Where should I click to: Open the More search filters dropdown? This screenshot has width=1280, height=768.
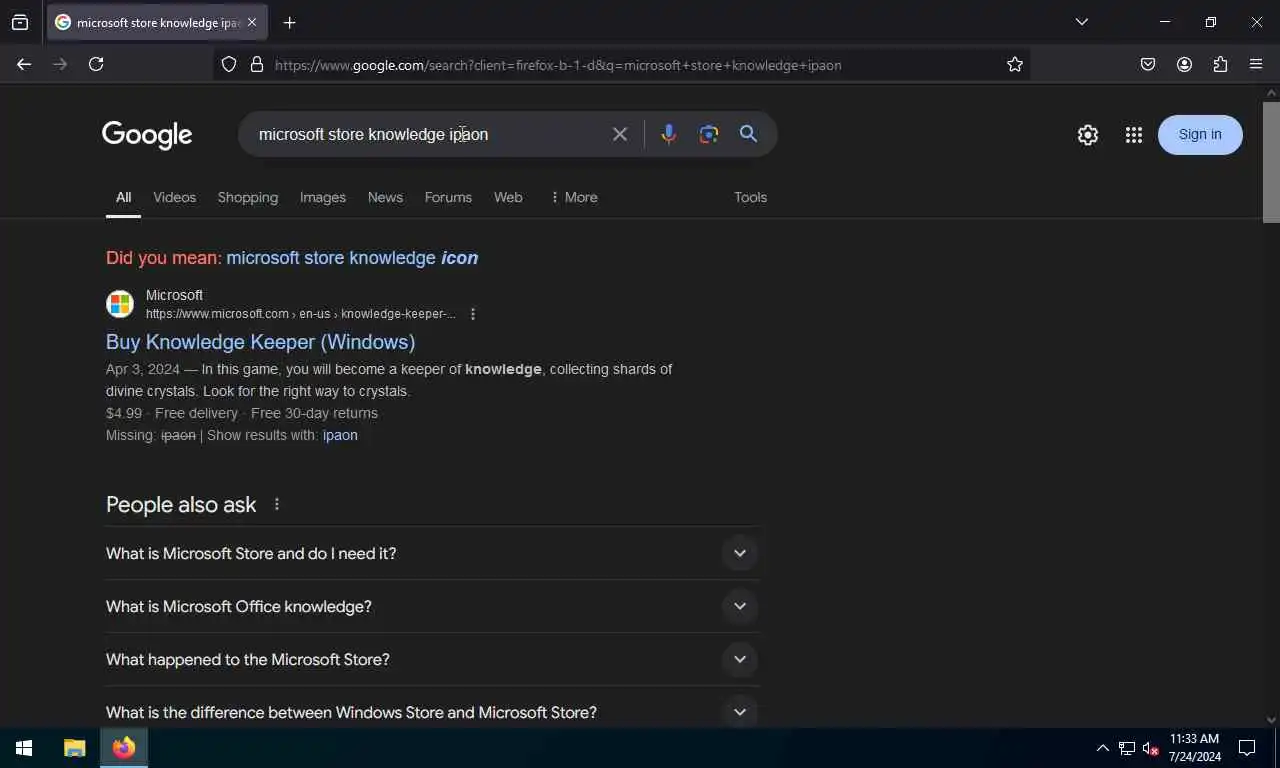[x=574, y=197]
